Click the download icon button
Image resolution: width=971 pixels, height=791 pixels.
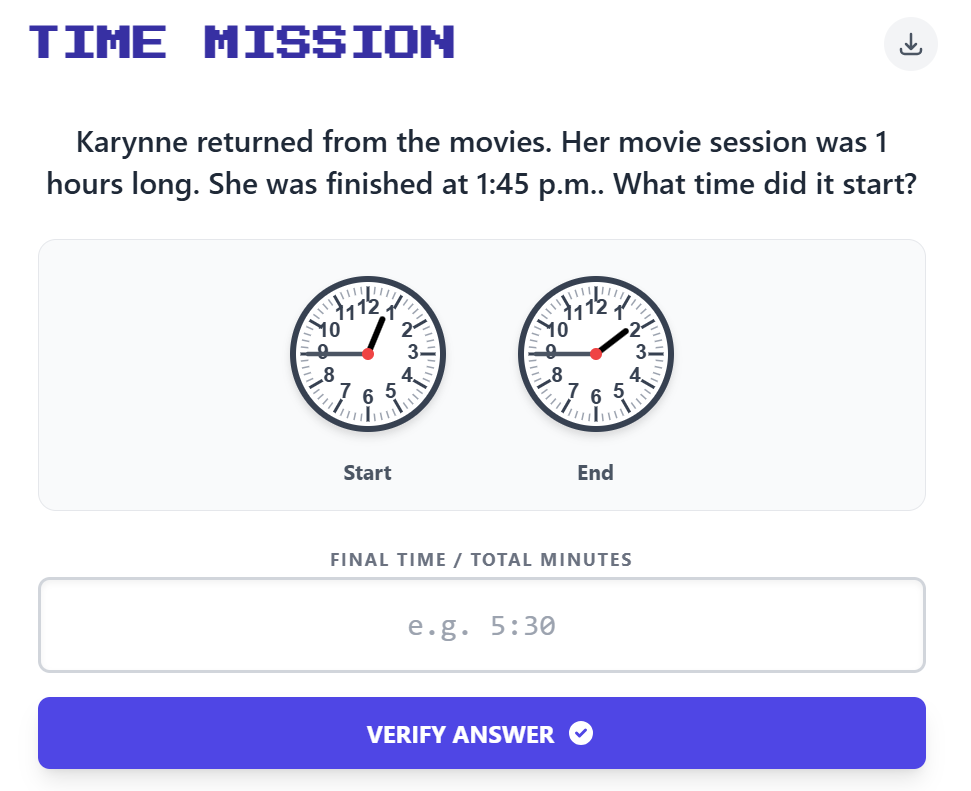tap(910, 45)
